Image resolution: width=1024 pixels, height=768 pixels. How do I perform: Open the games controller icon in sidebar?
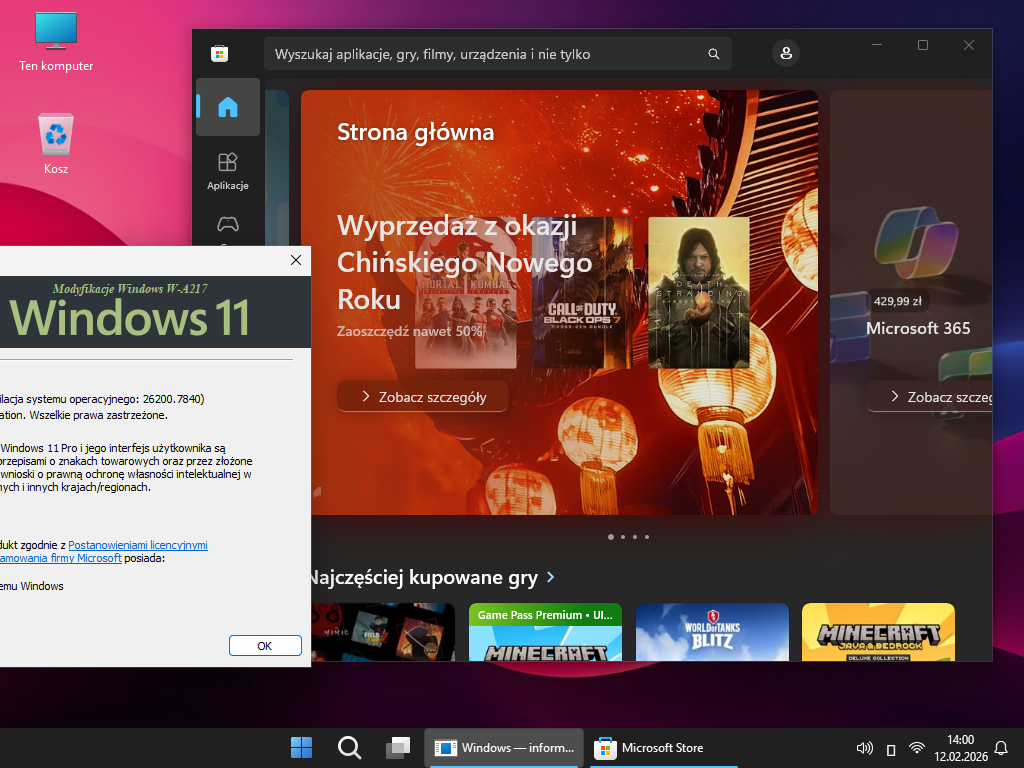[x=228, y=225]
